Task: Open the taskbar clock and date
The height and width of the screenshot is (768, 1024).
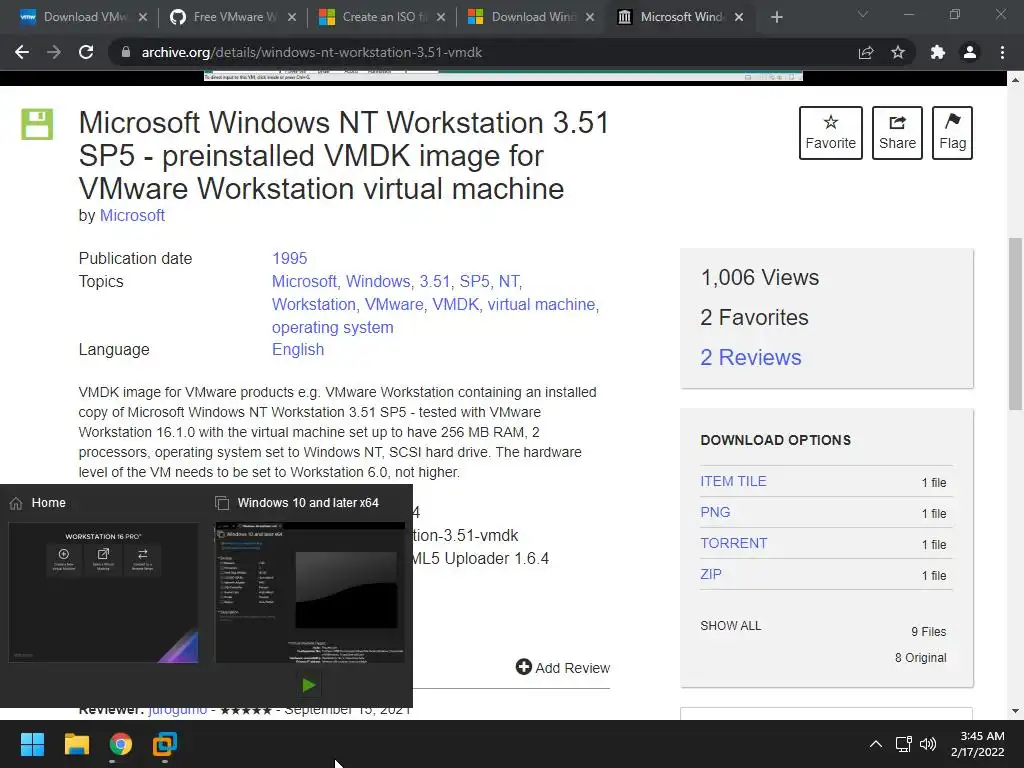Action: (x=978, y=744)
